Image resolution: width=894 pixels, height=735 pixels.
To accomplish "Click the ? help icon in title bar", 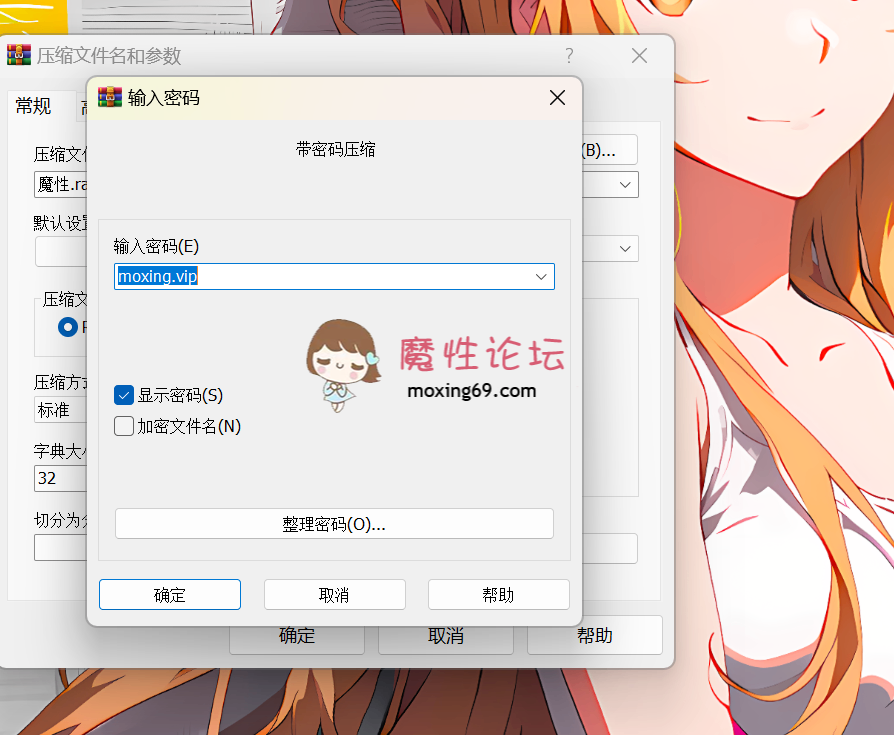I will (x=569, y=56).
